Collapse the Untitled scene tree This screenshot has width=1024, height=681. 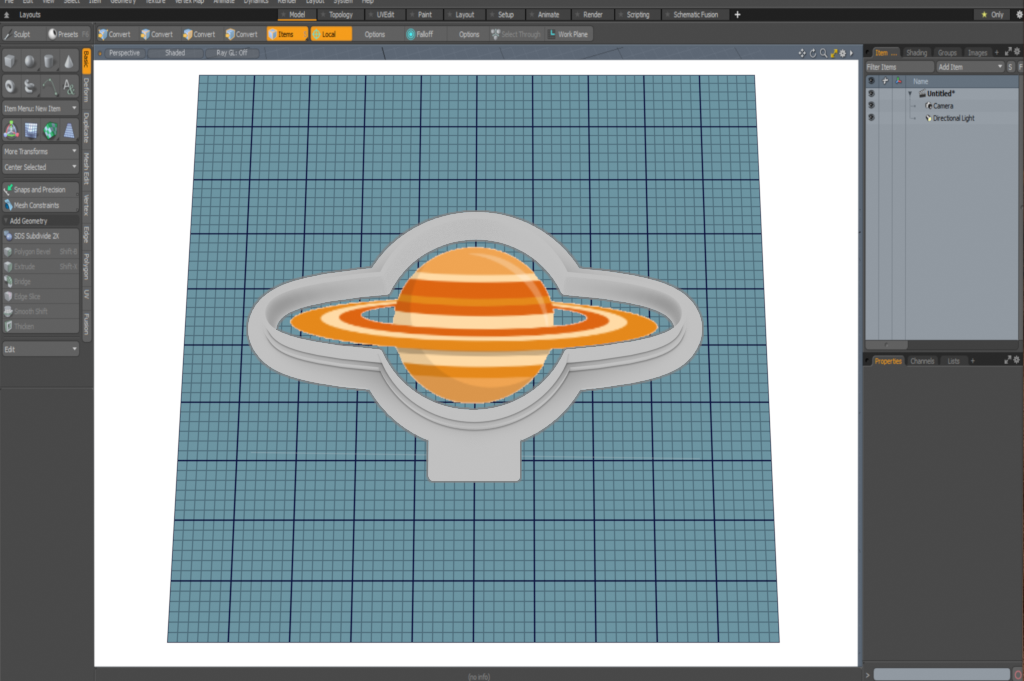(910, 93)
